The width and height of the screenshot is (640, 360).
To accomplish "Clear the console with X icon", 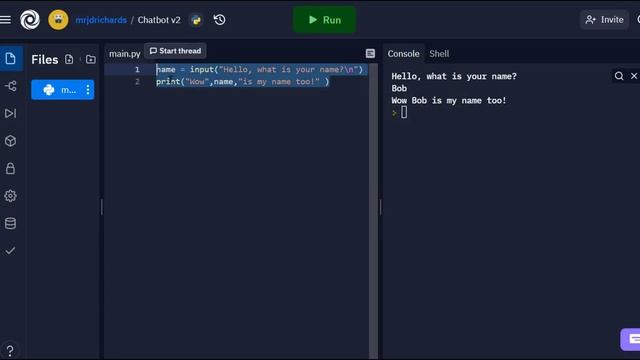I will pyautogui.click(x=634, y=76).
